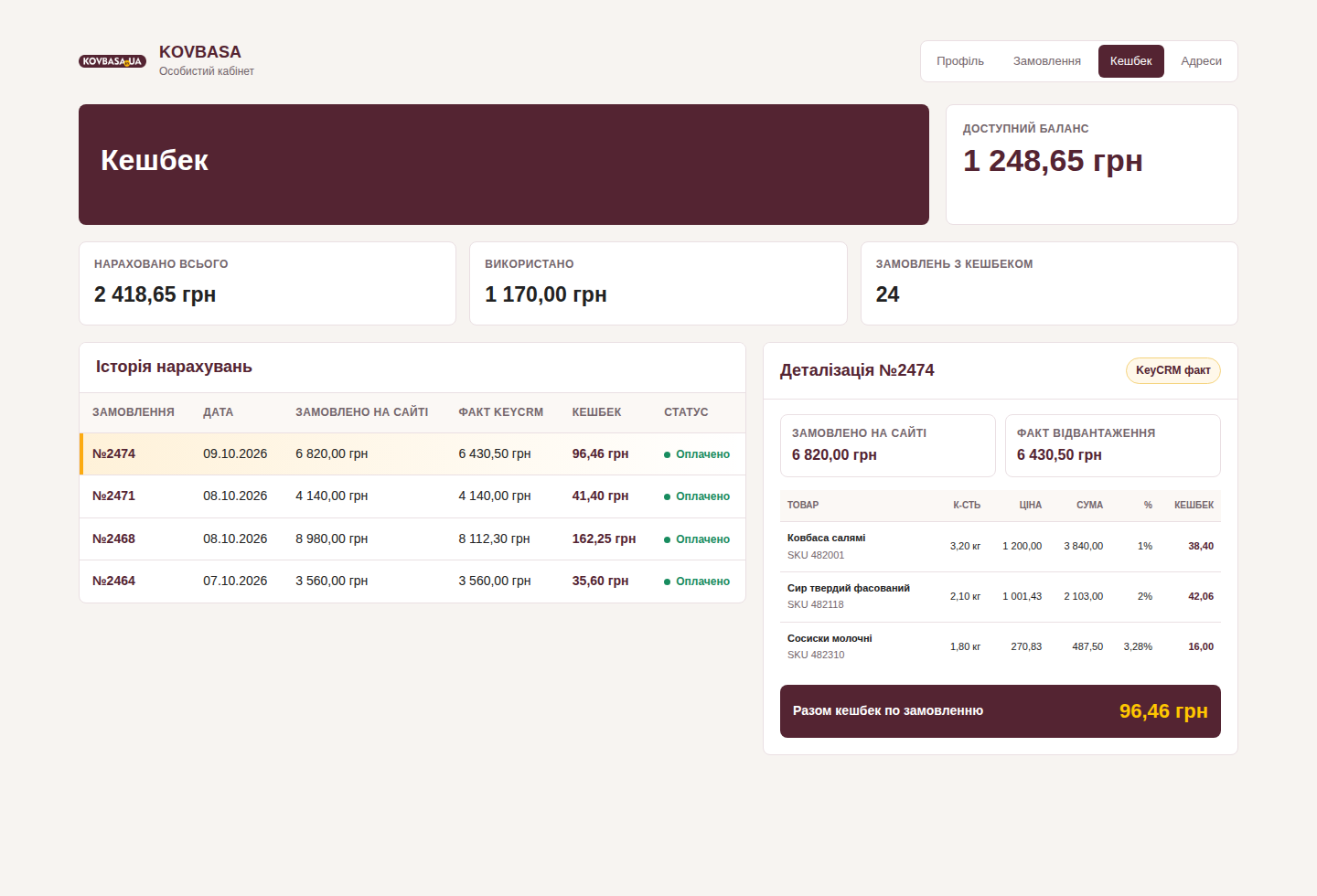
Task: Click SKU 482310 code
Action: 816,655
